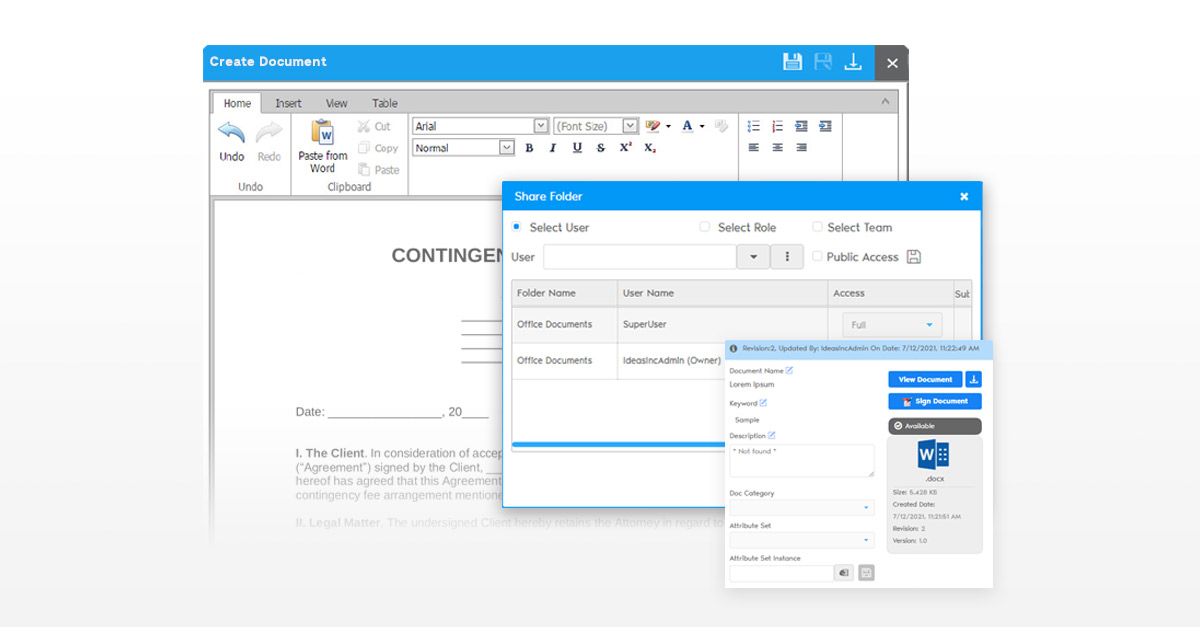Open the User dropdown arrow in Share Folder
Viewport: 1200px width, 627px height.
coord(753,257)
